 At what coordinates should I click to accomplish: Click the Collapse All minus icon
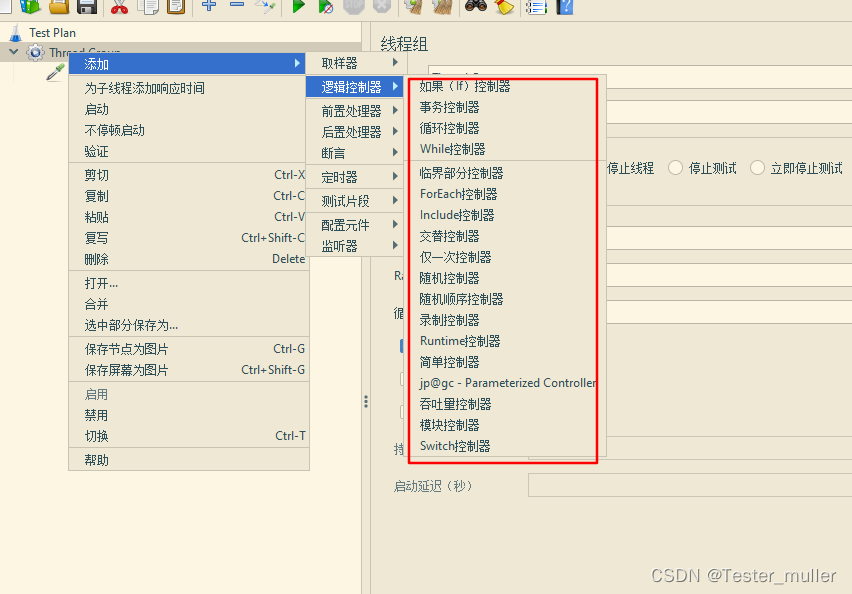237,4
